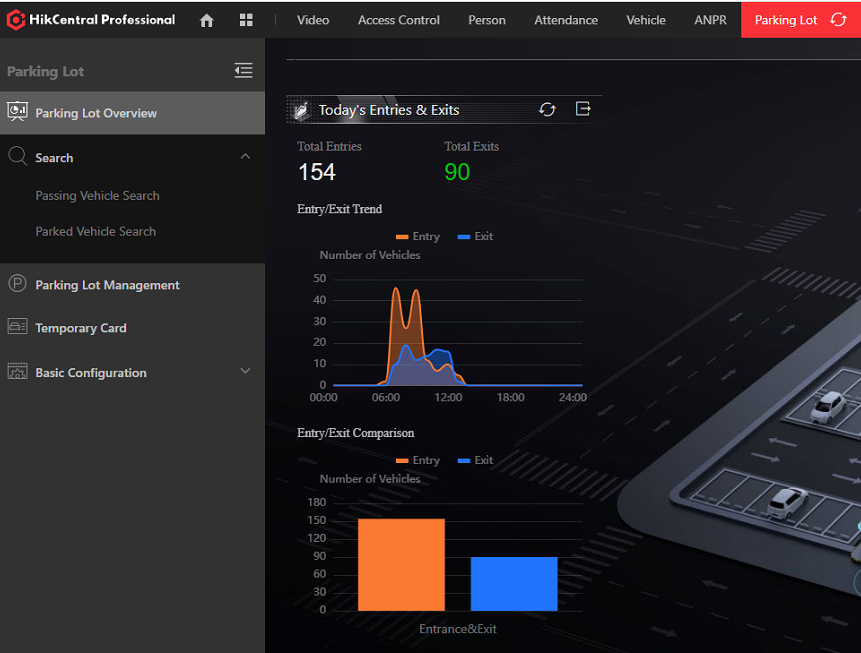Image resolution: width=861 pixels, height=653 pixels.
Task: Select Parking Lot Overview in sidebar
Action: [96, 113]
